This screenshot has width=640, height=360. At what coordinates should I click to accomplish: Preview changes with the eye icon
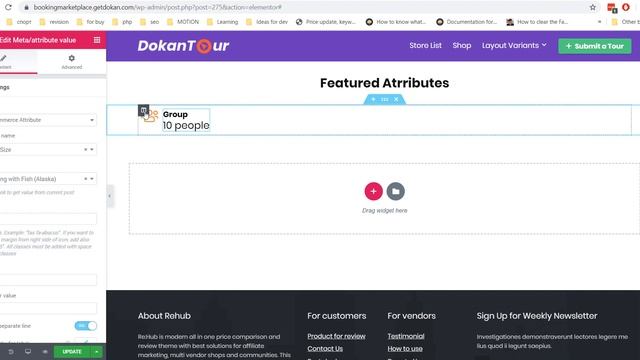pos(45,351)
